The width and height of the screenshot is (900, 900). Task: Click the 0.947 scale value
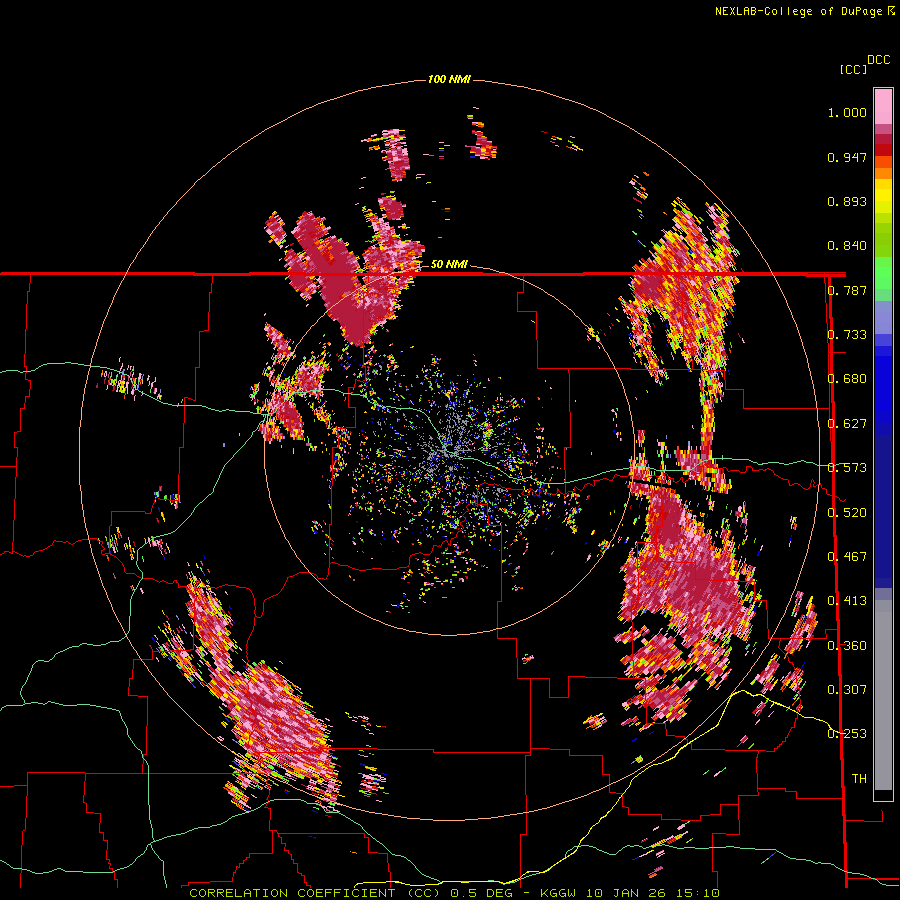pyautogui.click(x=847, y=157)
